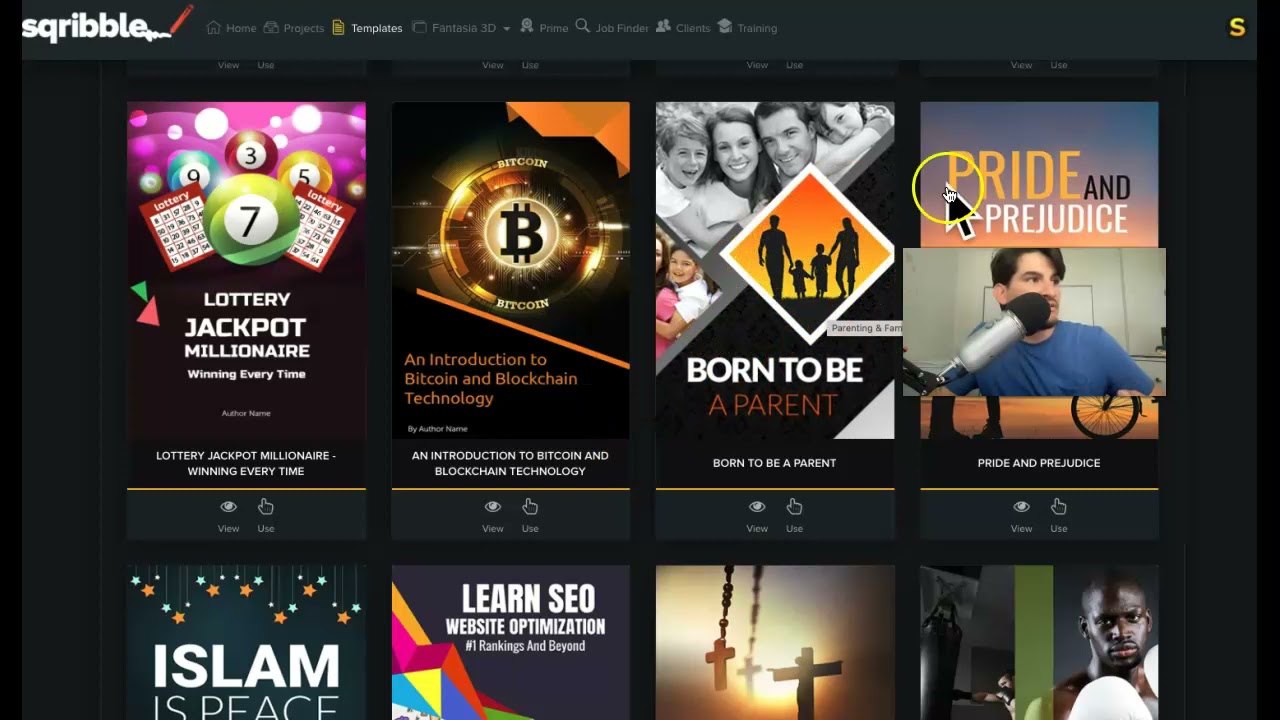
Task: Click the yellow S account icon
Action: pyautogui.click(x=1237, y=27)
